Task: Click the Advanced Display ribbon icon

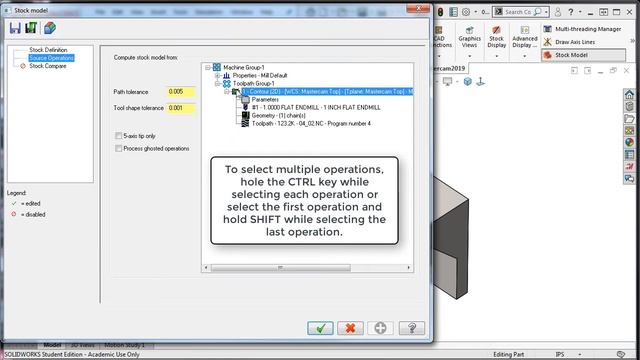Action: tap(525, 30)
